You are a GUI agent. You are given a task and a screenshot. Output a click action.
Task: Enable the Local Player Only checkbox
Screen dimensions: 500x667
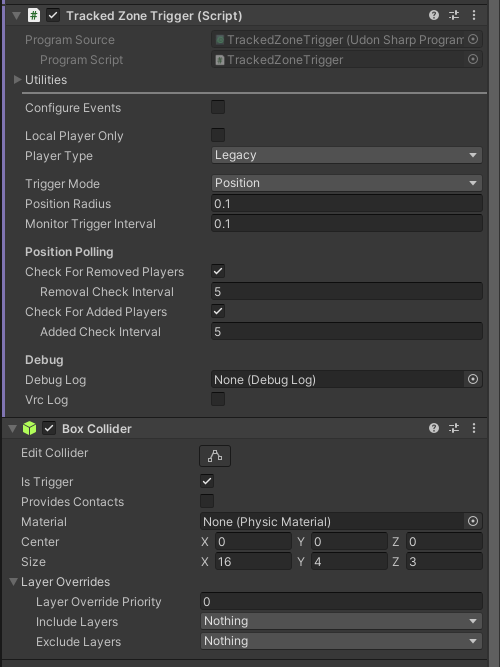pyautogui.click(x=218, y=135)
